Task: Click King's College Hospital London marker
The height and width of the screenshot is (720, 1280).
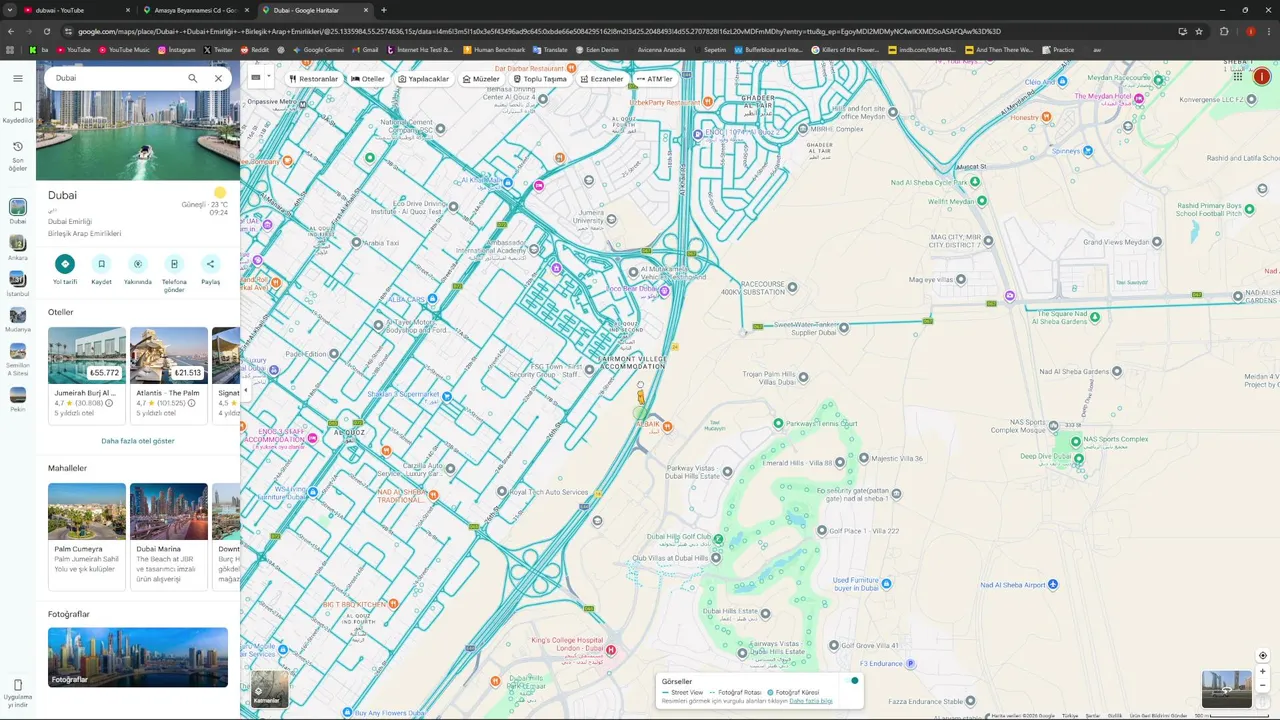Action: 611,650
